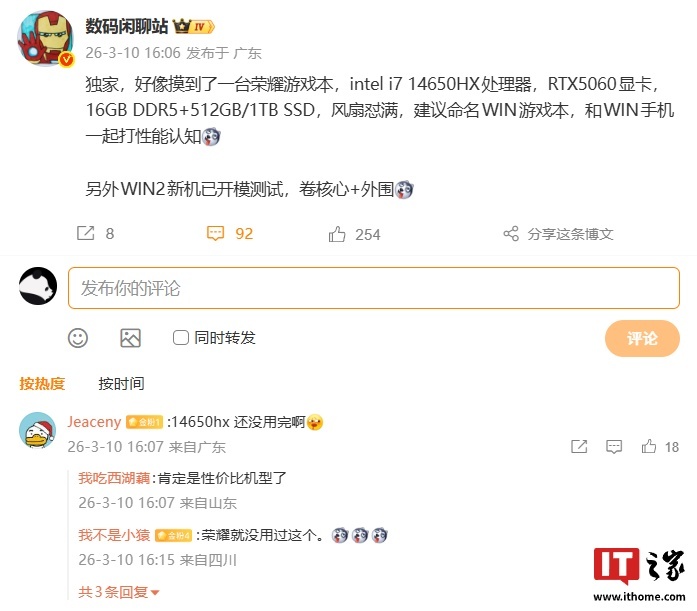Open the Jeaceny username link
Image resolution: width=697 pixels, height=611 pixels.
click(94, 422)
